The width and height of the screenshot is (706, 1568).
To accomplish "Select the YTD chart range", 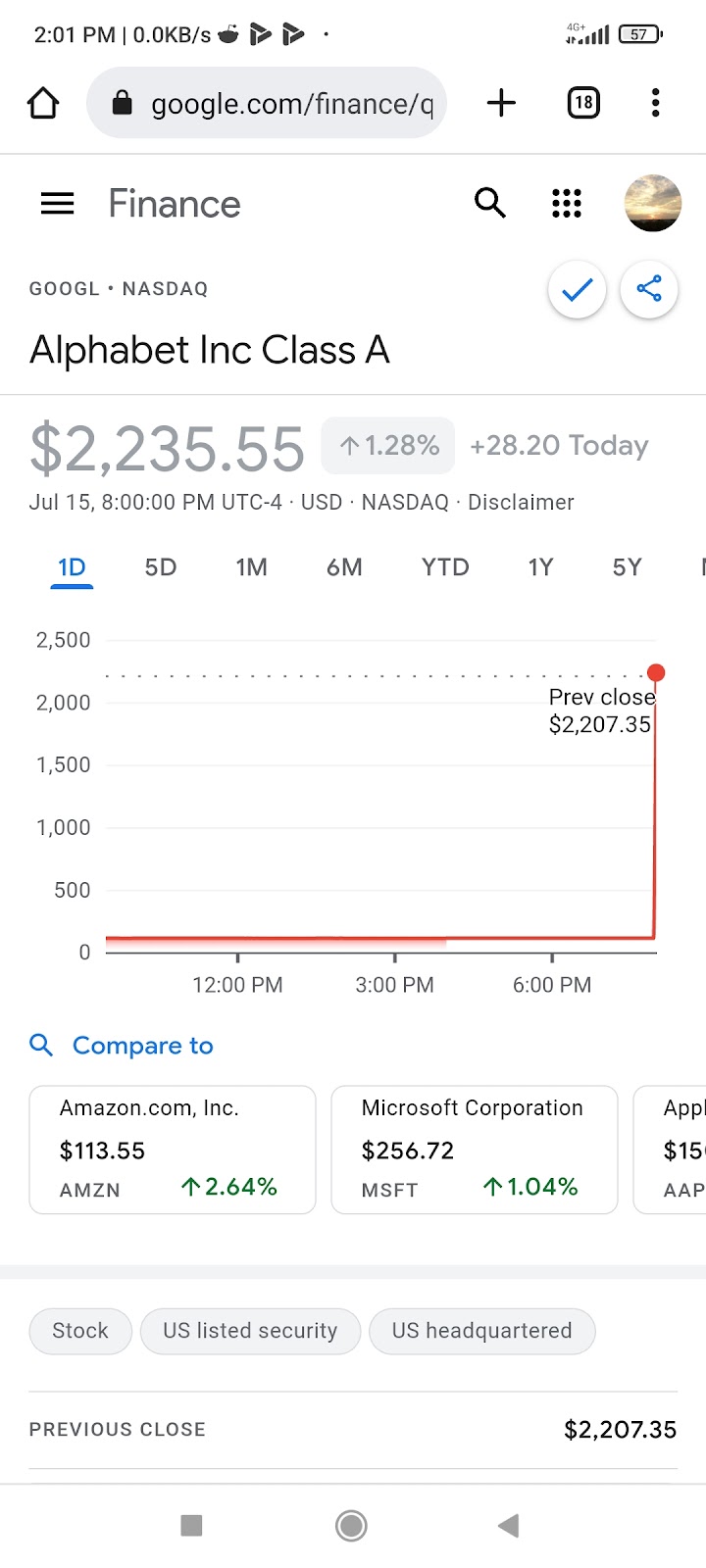I will point(445,567).
